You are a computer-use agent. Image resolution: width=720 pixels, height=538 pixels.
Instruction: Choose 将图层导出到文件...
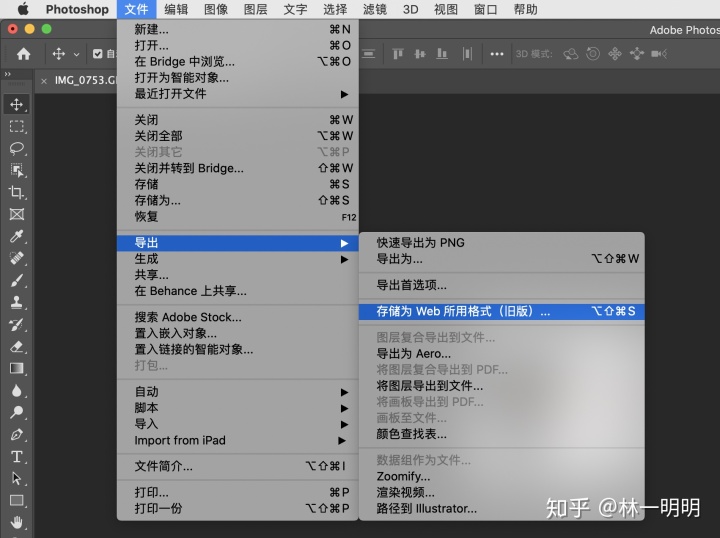[501, 386]
